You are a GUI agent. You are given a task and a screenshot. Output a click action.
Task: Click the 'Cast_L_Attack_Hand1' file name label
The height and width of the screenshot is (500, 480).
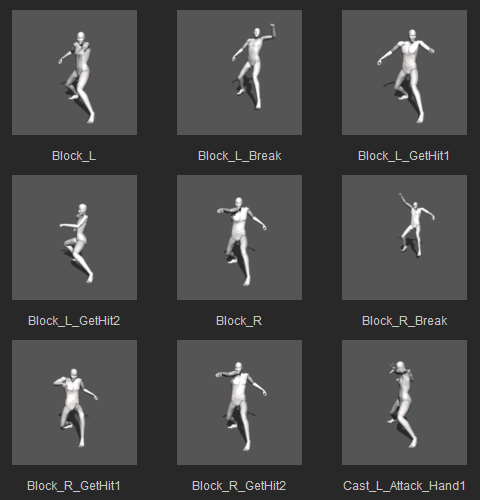pyautogui.click(x=404, y=486)
